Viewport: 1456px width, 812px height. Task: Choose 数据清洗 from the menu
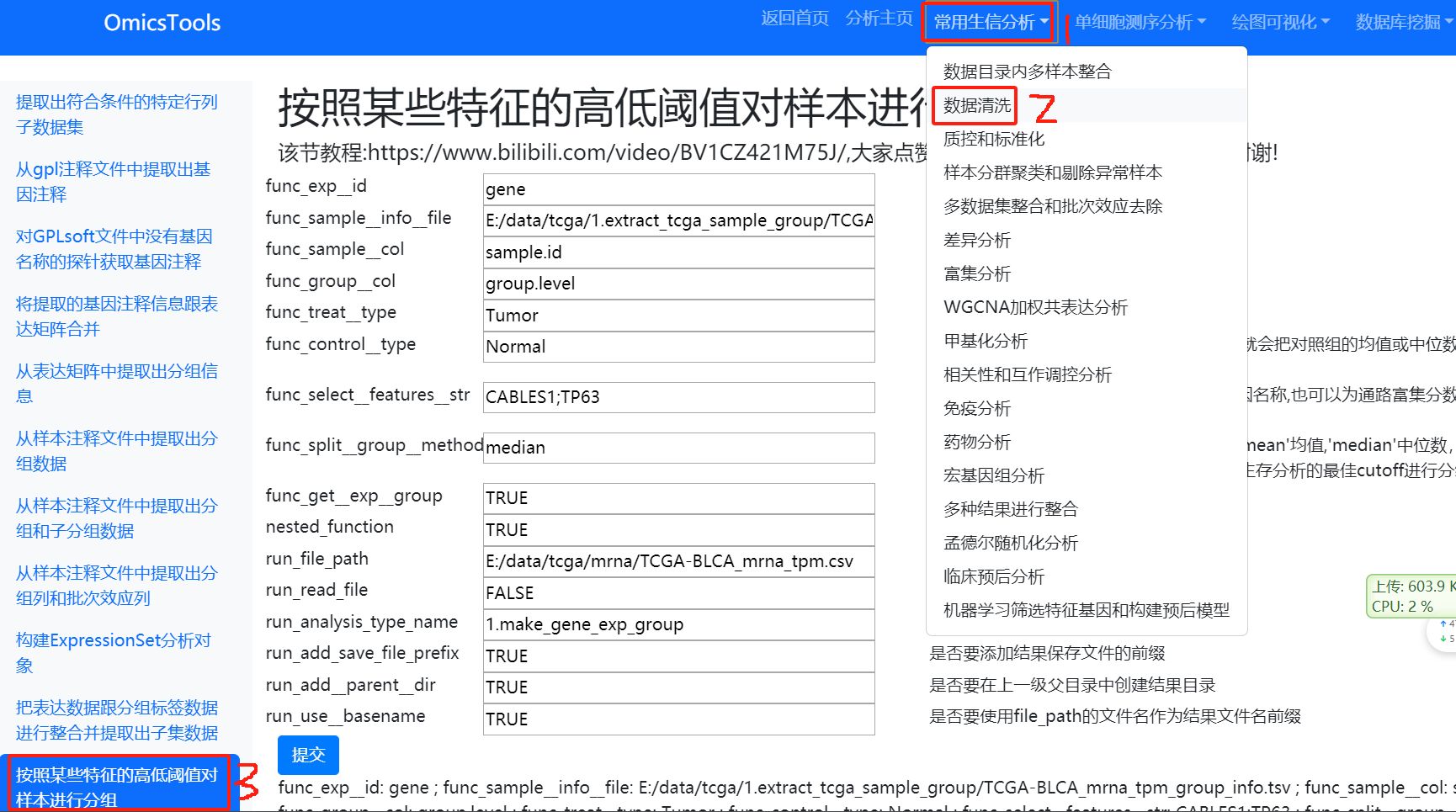[1087, 105]
